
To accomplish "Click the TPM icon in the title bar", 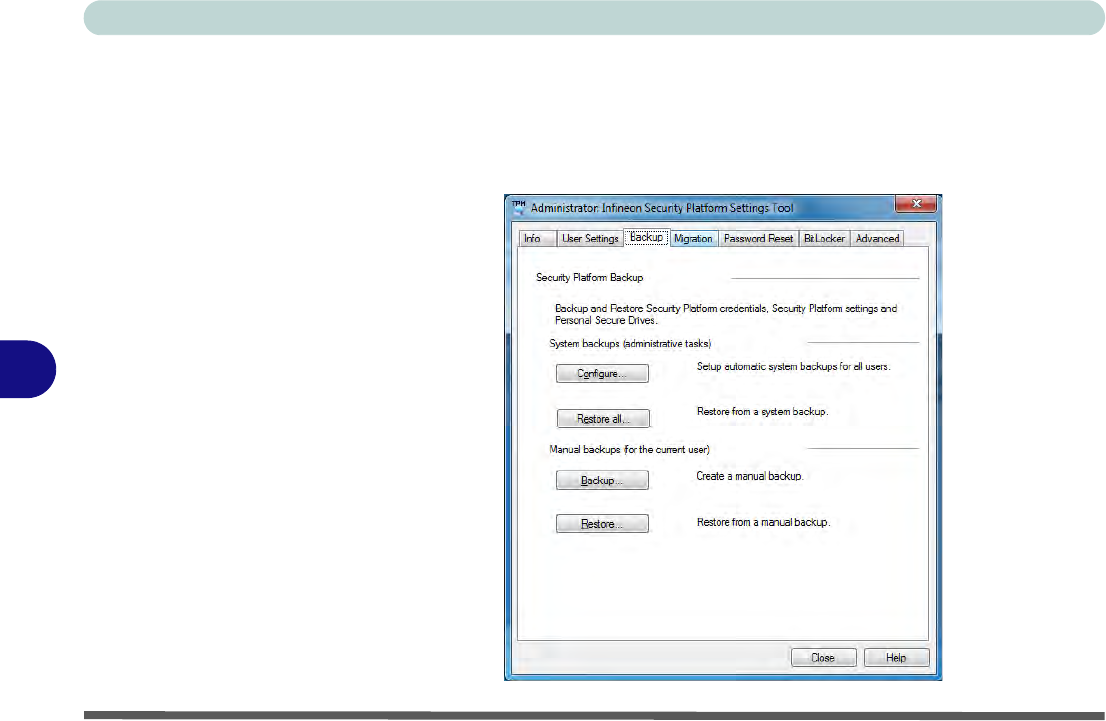I will [518, 207].
